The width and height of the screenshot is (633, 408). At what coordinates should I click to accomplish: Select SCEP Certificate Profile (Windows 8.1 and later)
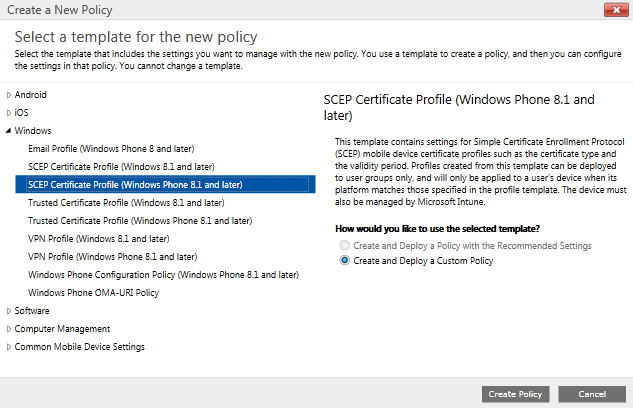[121, 167]
